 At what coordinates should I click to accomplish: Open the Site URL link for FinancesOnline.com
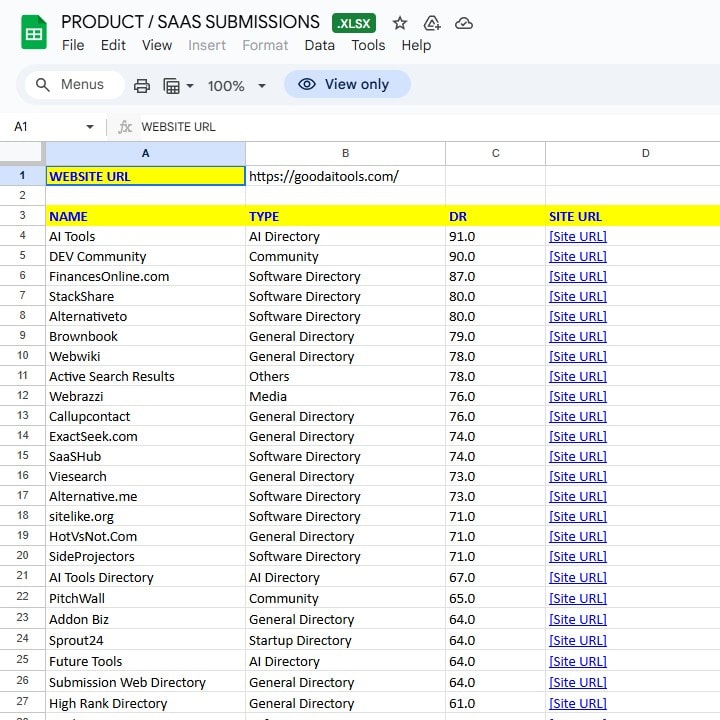[x=578, y=276]
